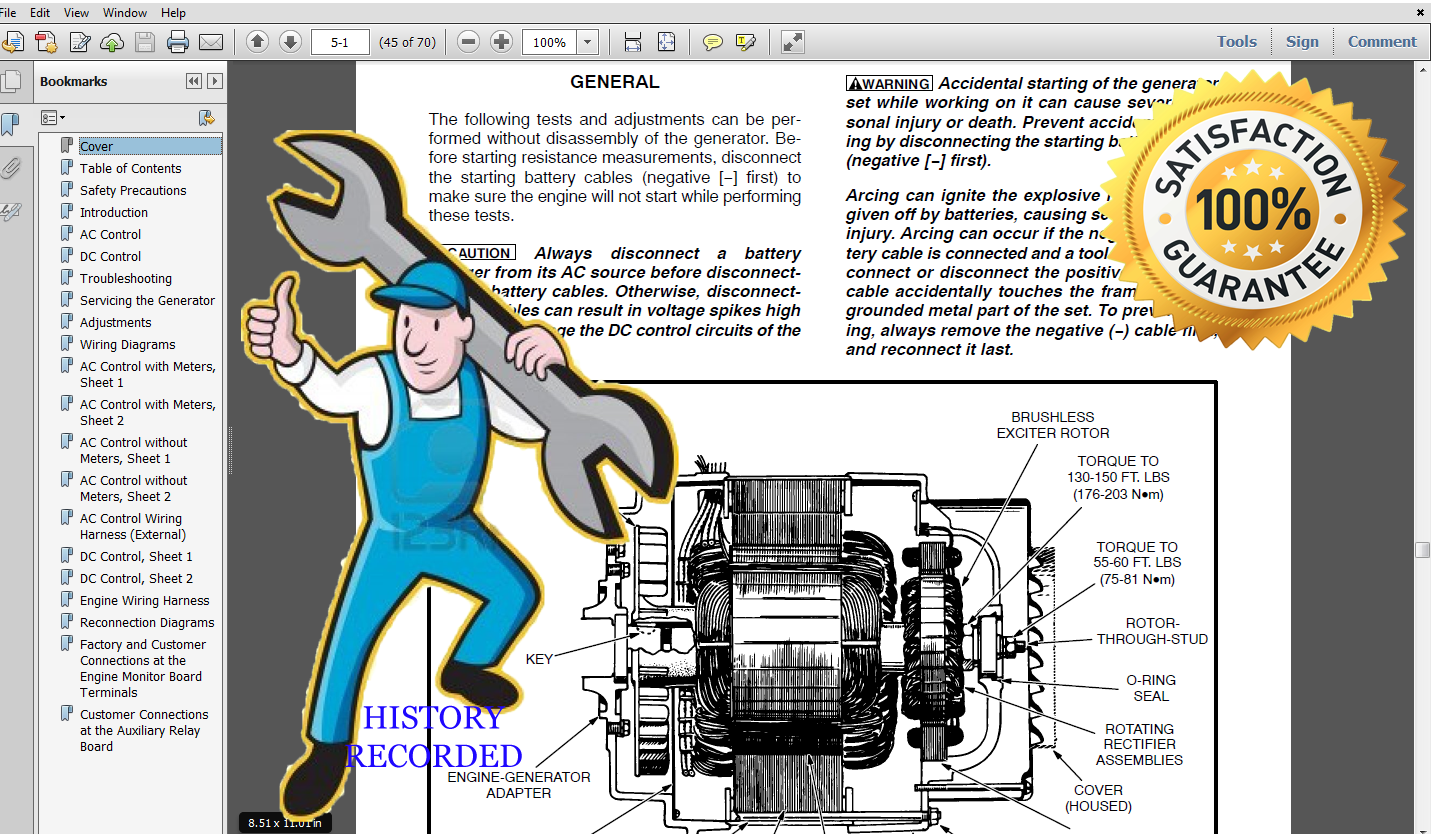Enter Full Screen reading mode
1436x837 pixels.
click(792, 41)
